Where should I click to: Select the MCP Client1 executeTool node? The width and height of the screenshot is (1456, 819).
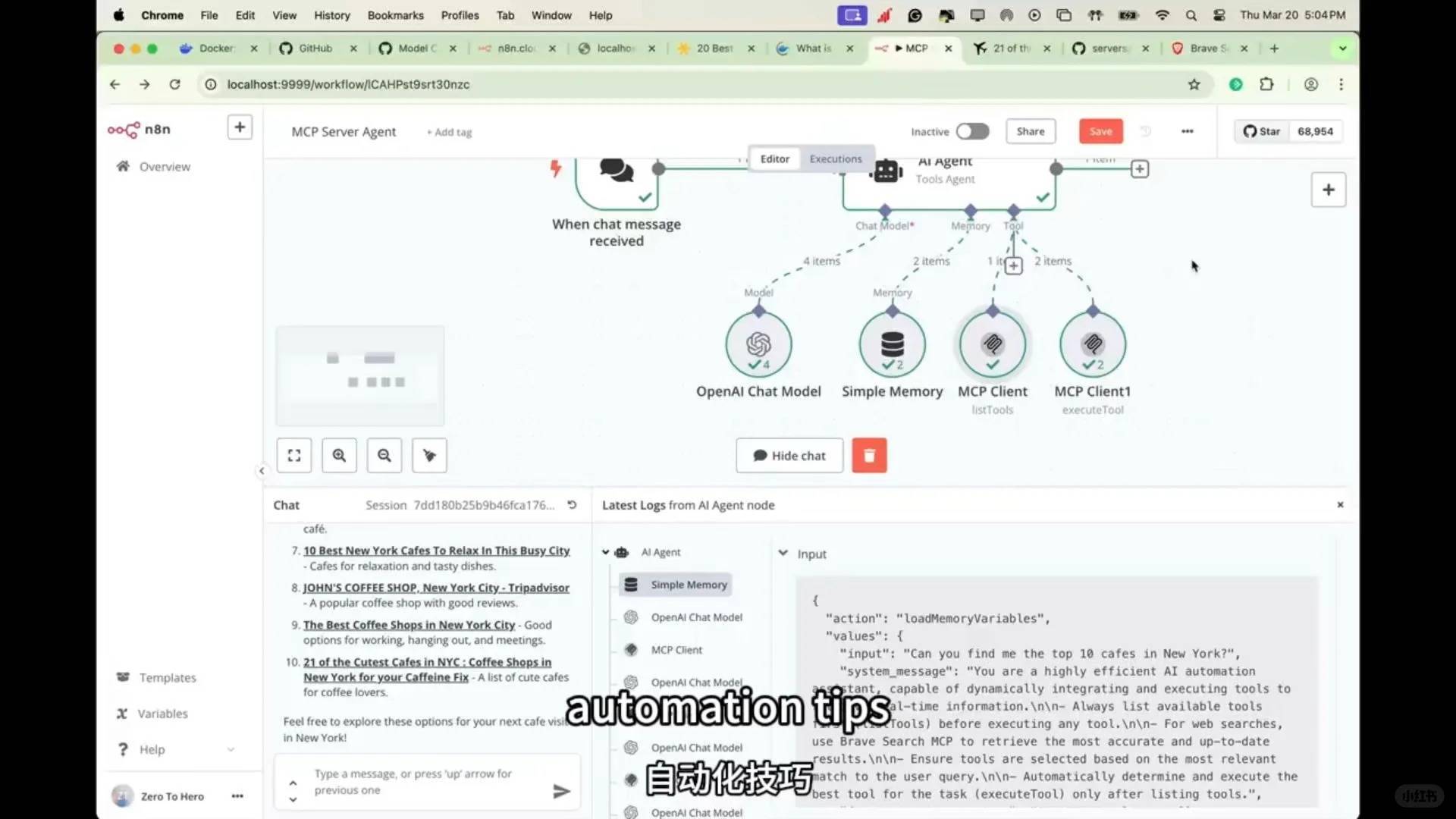(1092, 344)
